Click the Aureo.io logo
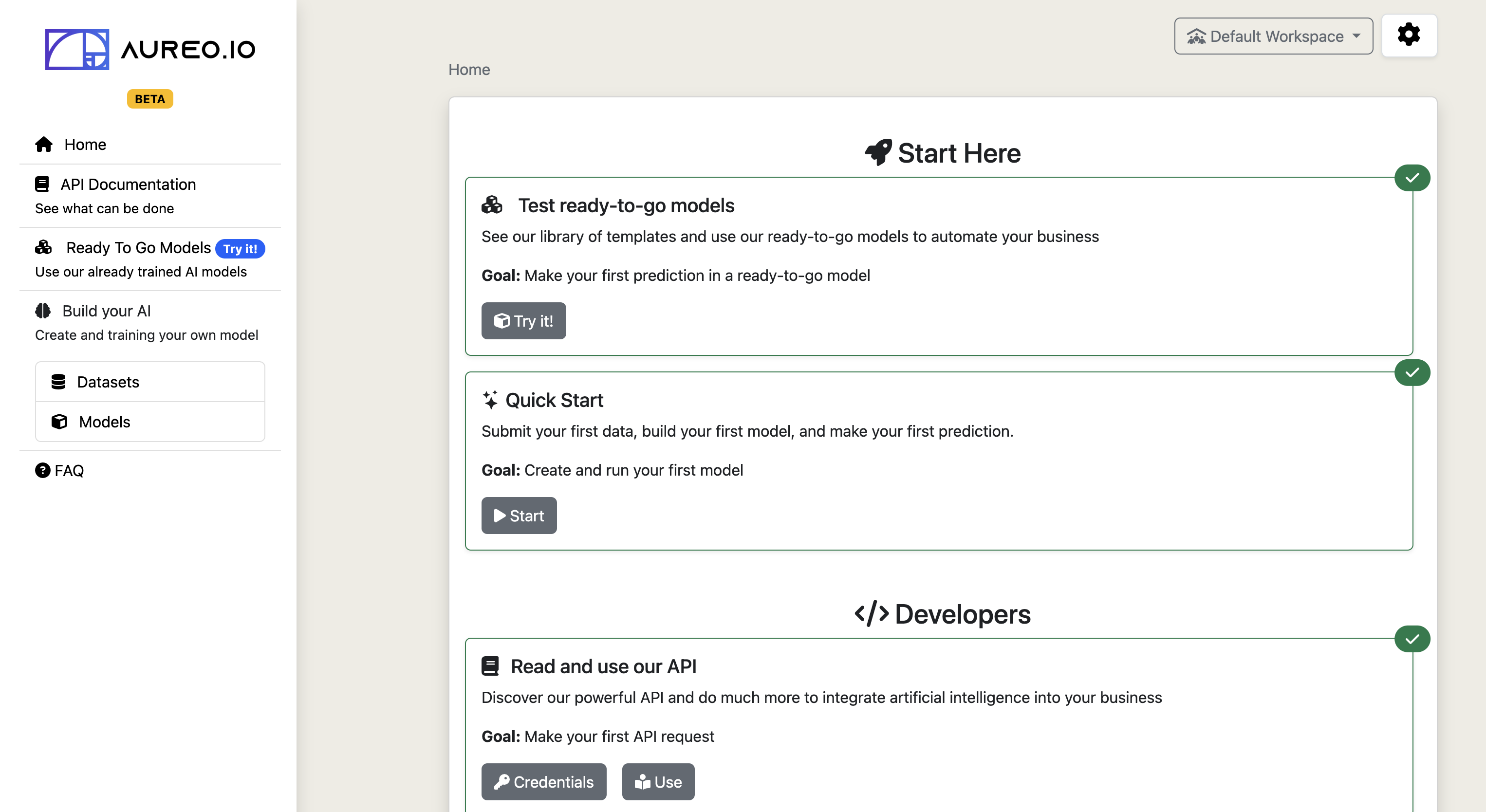Screen dimensions: 1486x812 (x=150, y=50)
